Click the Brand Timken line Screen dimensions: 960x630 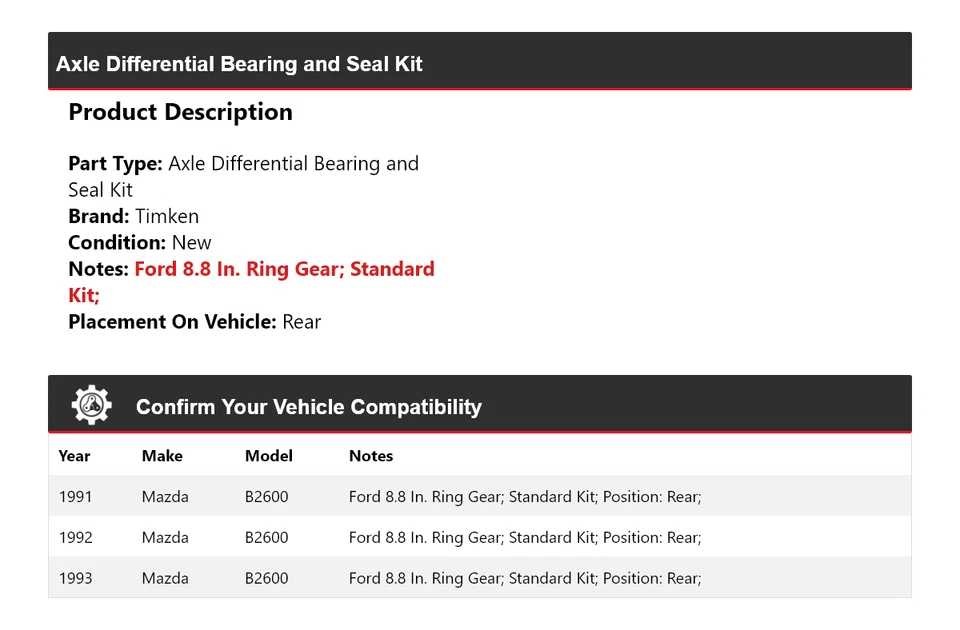pyautogui.click(x=133, y=216)
